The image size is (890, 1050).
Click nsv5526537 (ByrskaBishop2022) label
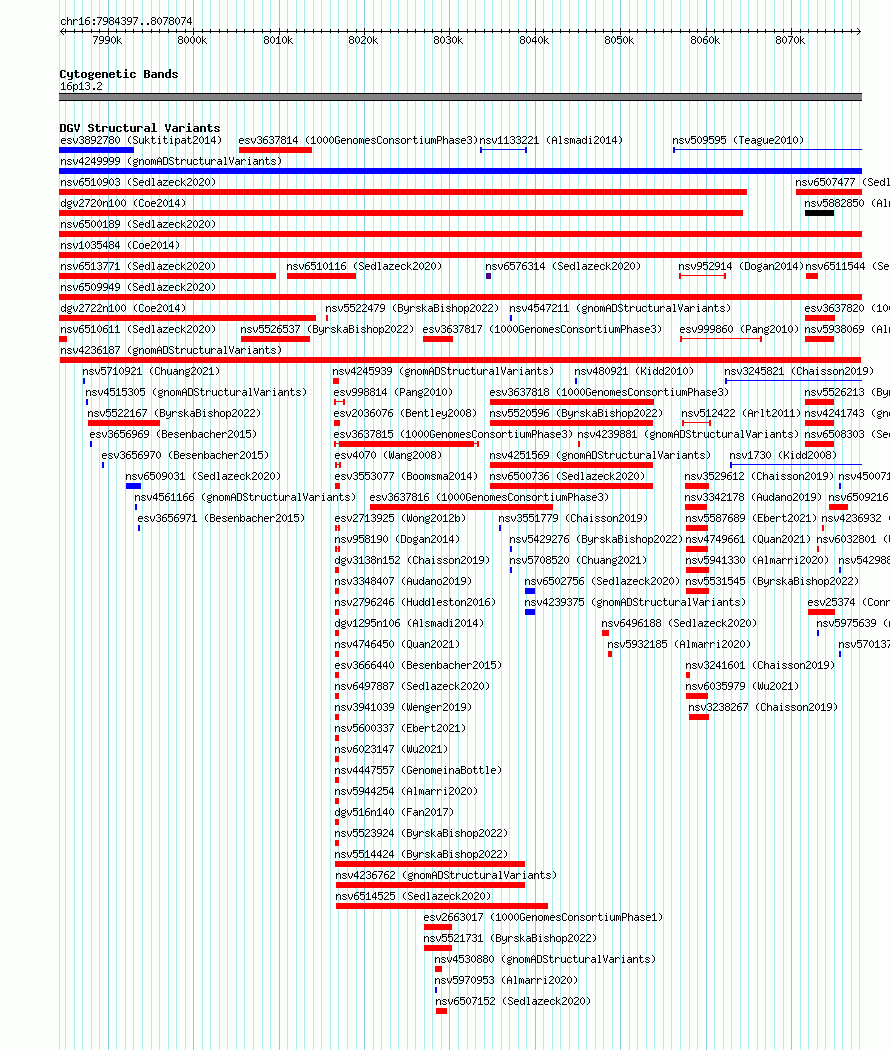(x=327, y=329)
